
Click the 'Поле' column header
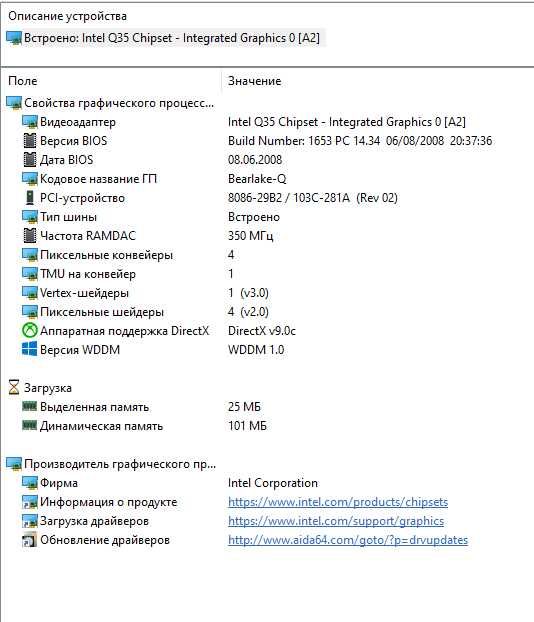click(x=23, y=81)
